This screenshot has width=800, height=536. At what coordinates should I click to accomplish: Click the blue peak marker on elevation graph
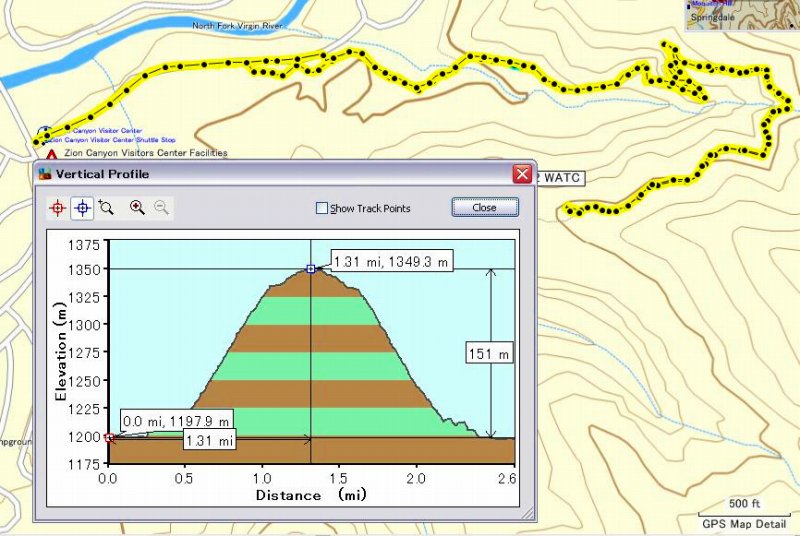click(311, 269)
